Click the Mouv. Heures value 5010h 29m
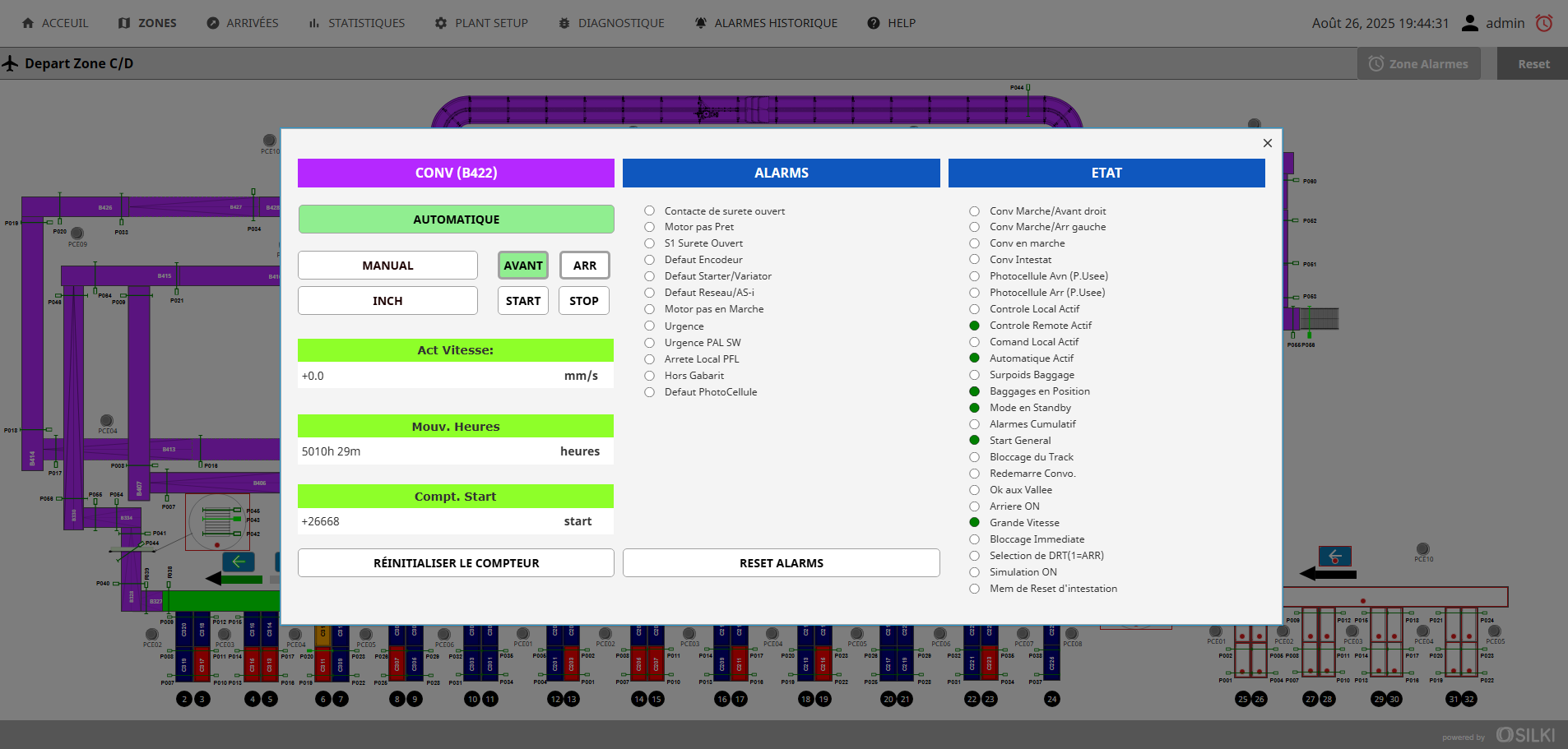 (331, 451)
